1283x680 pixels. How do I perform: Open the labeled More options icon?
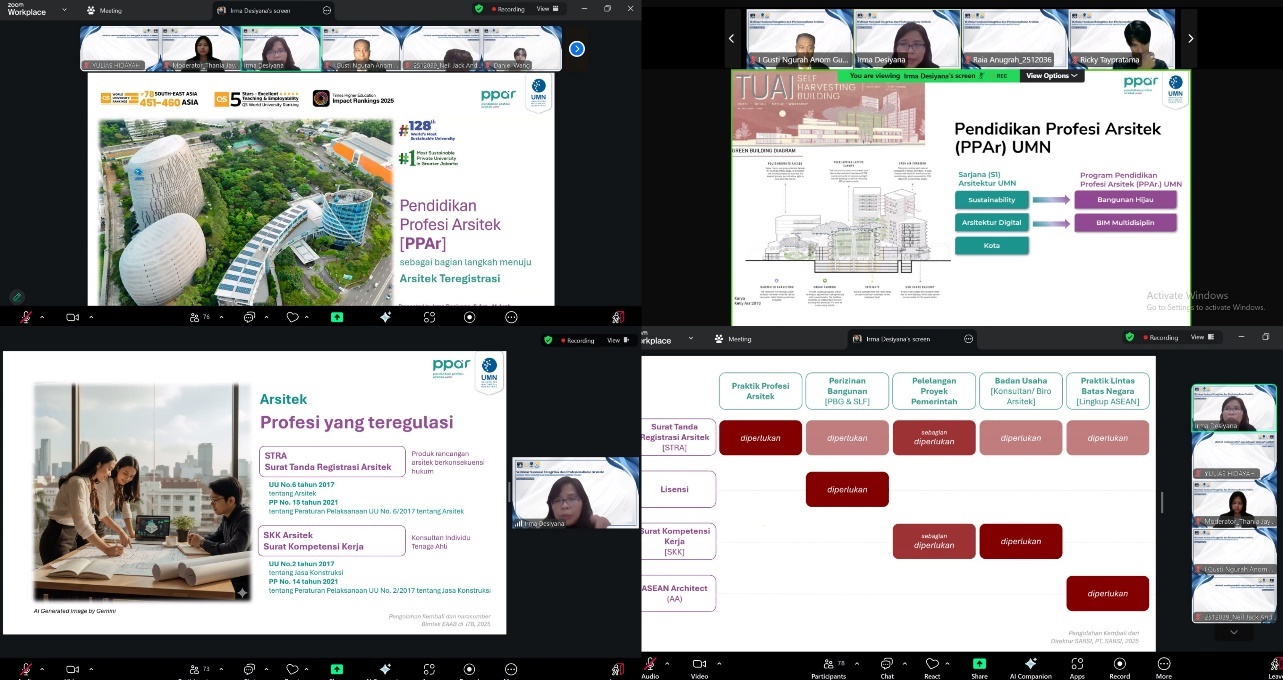click(x=1163, y=665)
